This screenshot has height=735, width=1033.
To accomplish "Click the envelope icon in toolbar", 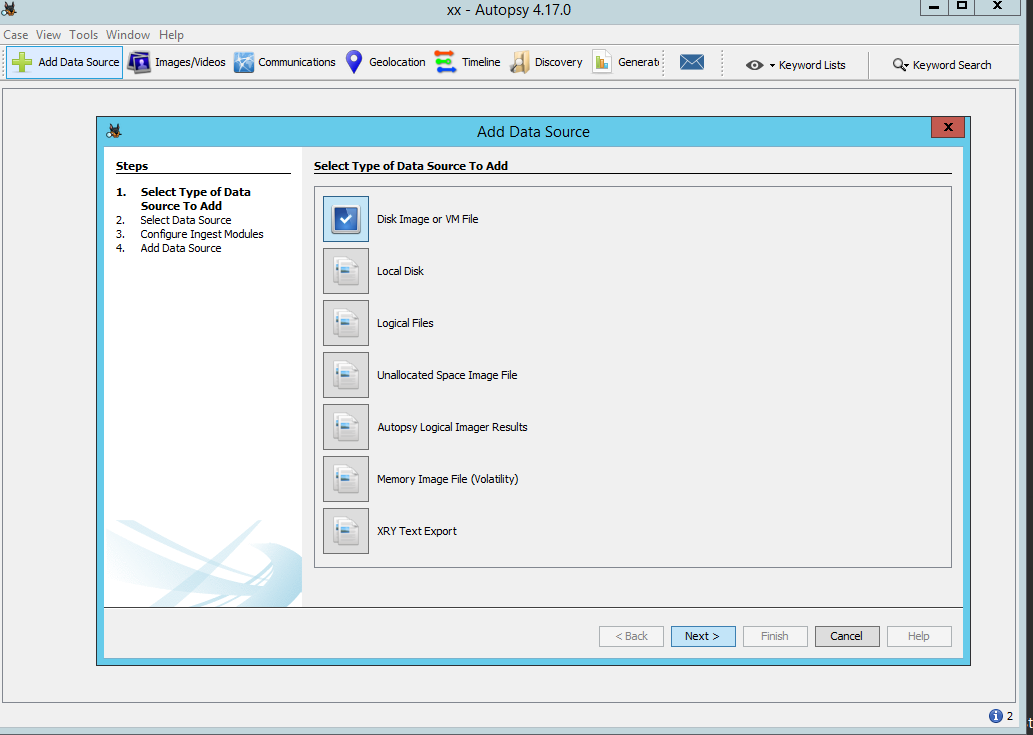I will pyautogui.click(x=692, y=62).
